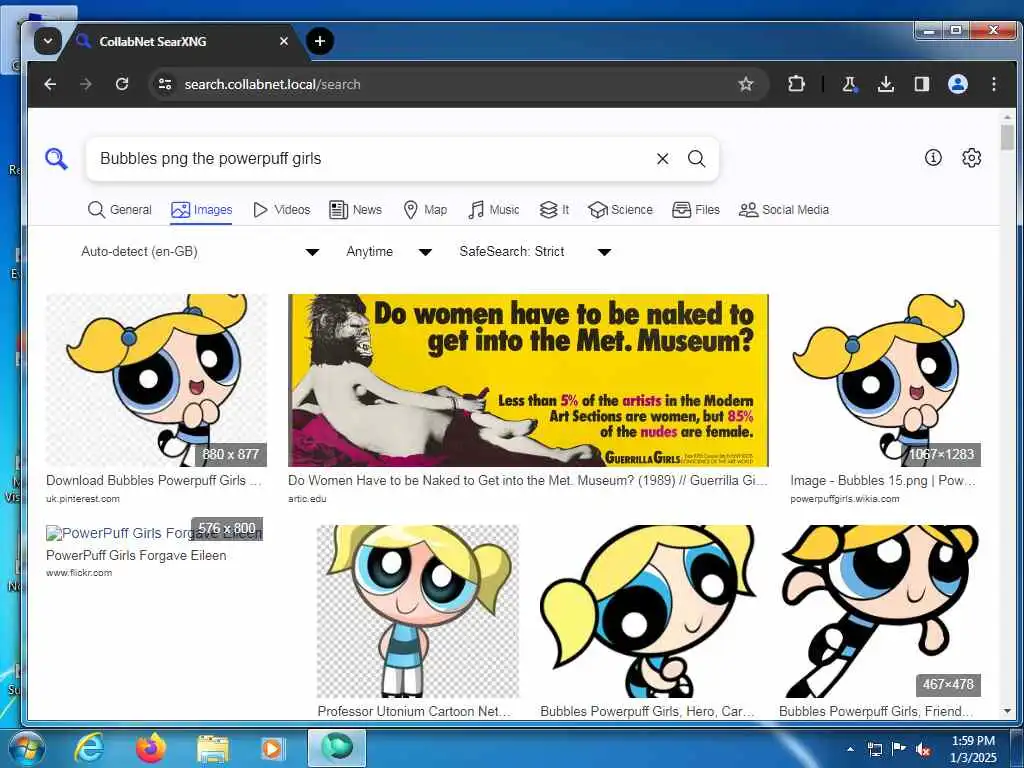Switch to News category
The height and width of the screenshot is (768, 1024).
[x=355, y=210]
